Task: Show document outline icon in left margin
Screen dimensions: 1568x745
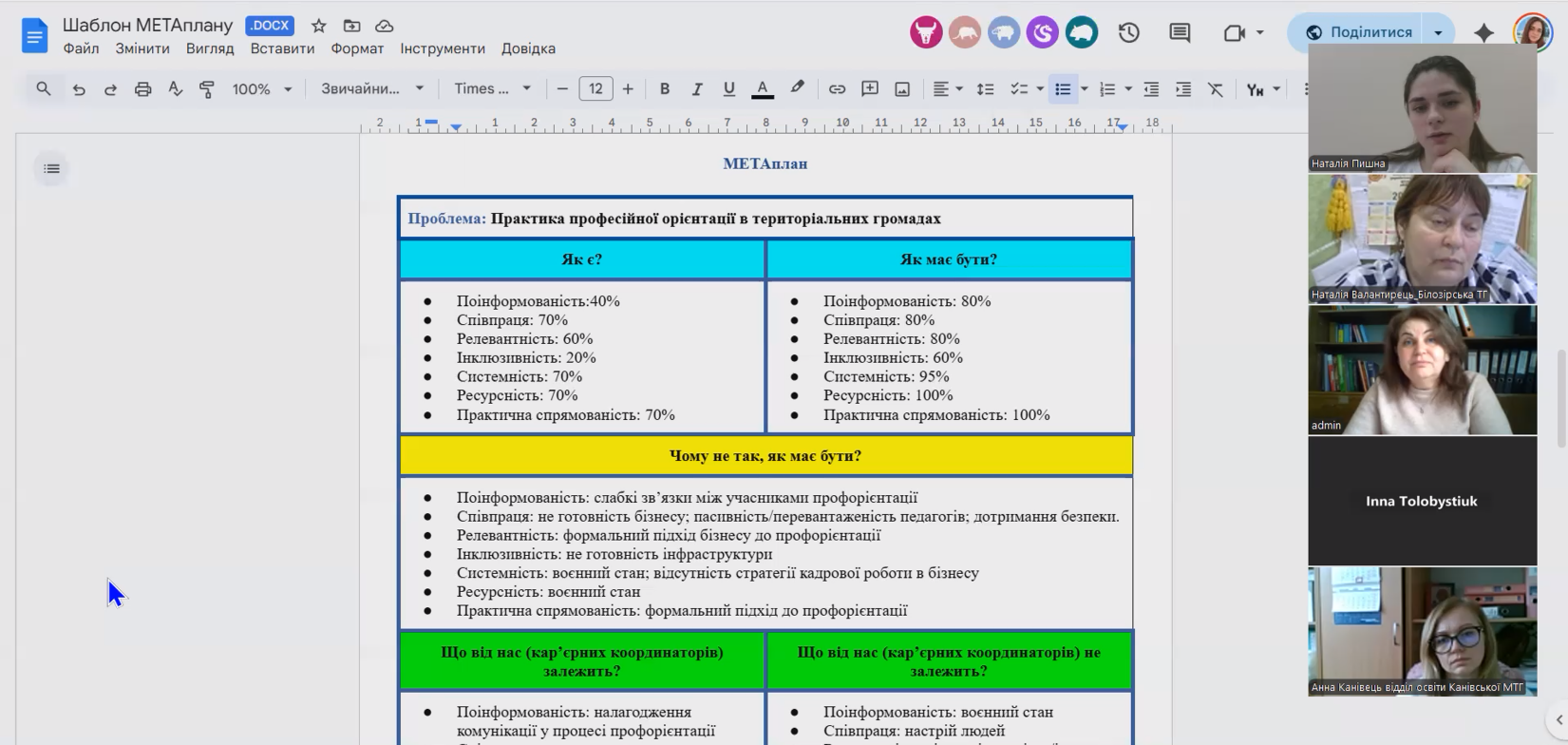Action: click(51, 169)
